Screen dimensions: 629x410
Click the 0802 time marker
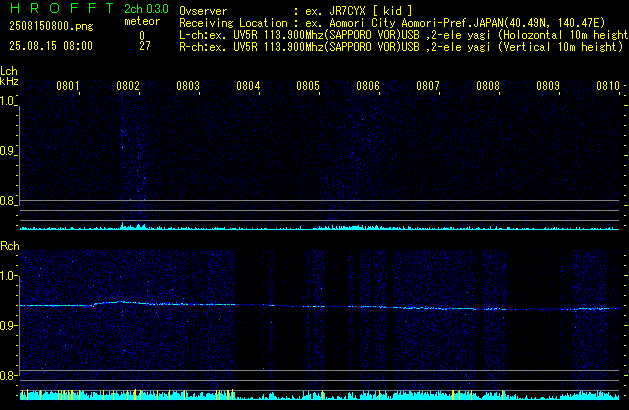click(128, 86)
